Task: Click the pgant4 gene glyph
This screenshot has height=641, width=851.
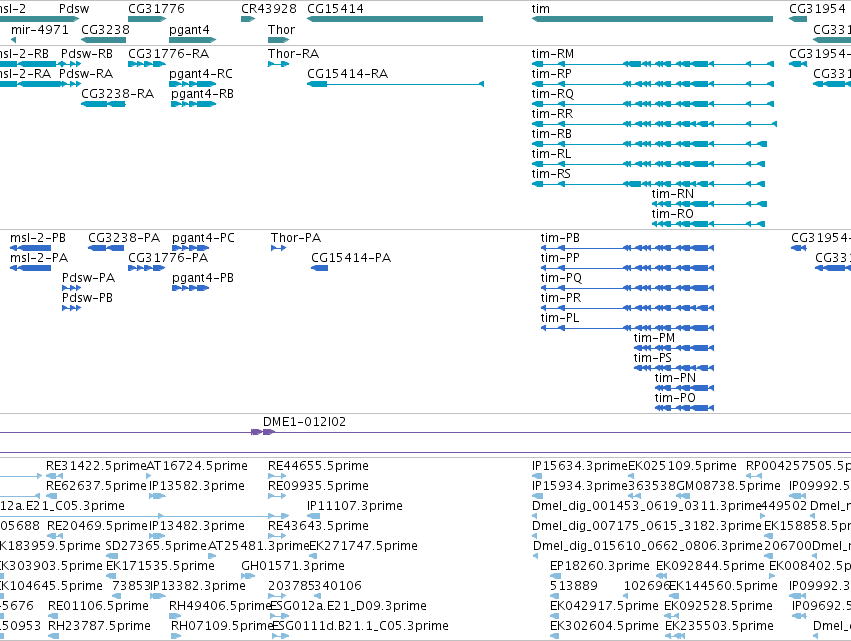Action: click(193, 40)
